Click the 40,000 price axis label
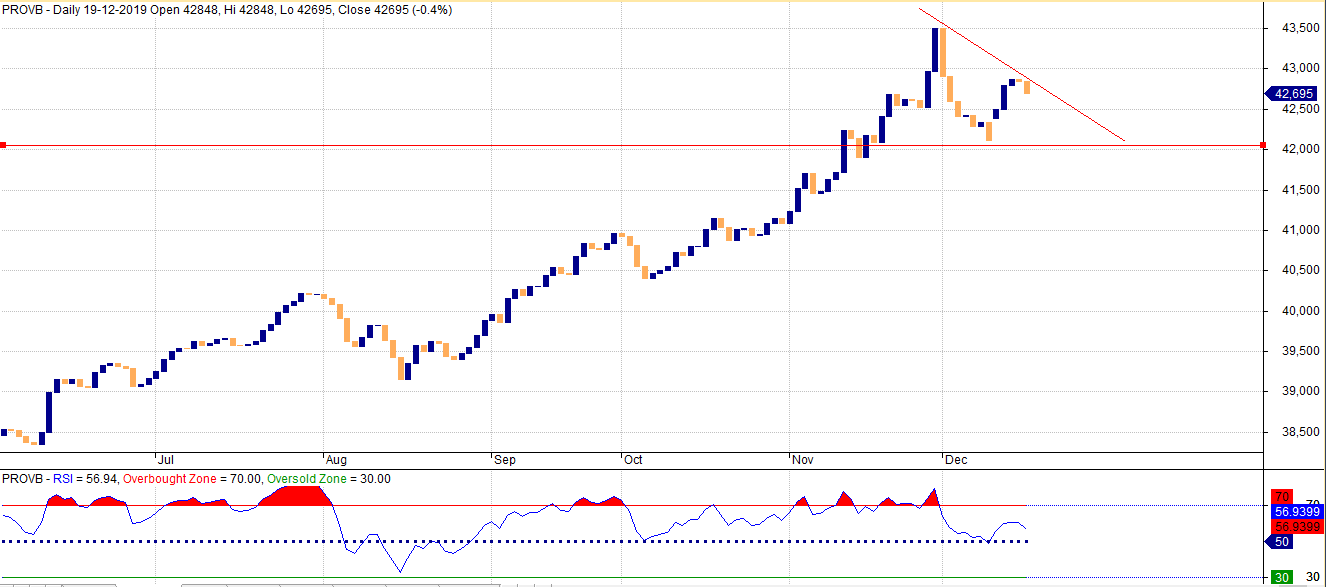The width and height of the screenshot is (1326, 587). tap(1300, 311)
